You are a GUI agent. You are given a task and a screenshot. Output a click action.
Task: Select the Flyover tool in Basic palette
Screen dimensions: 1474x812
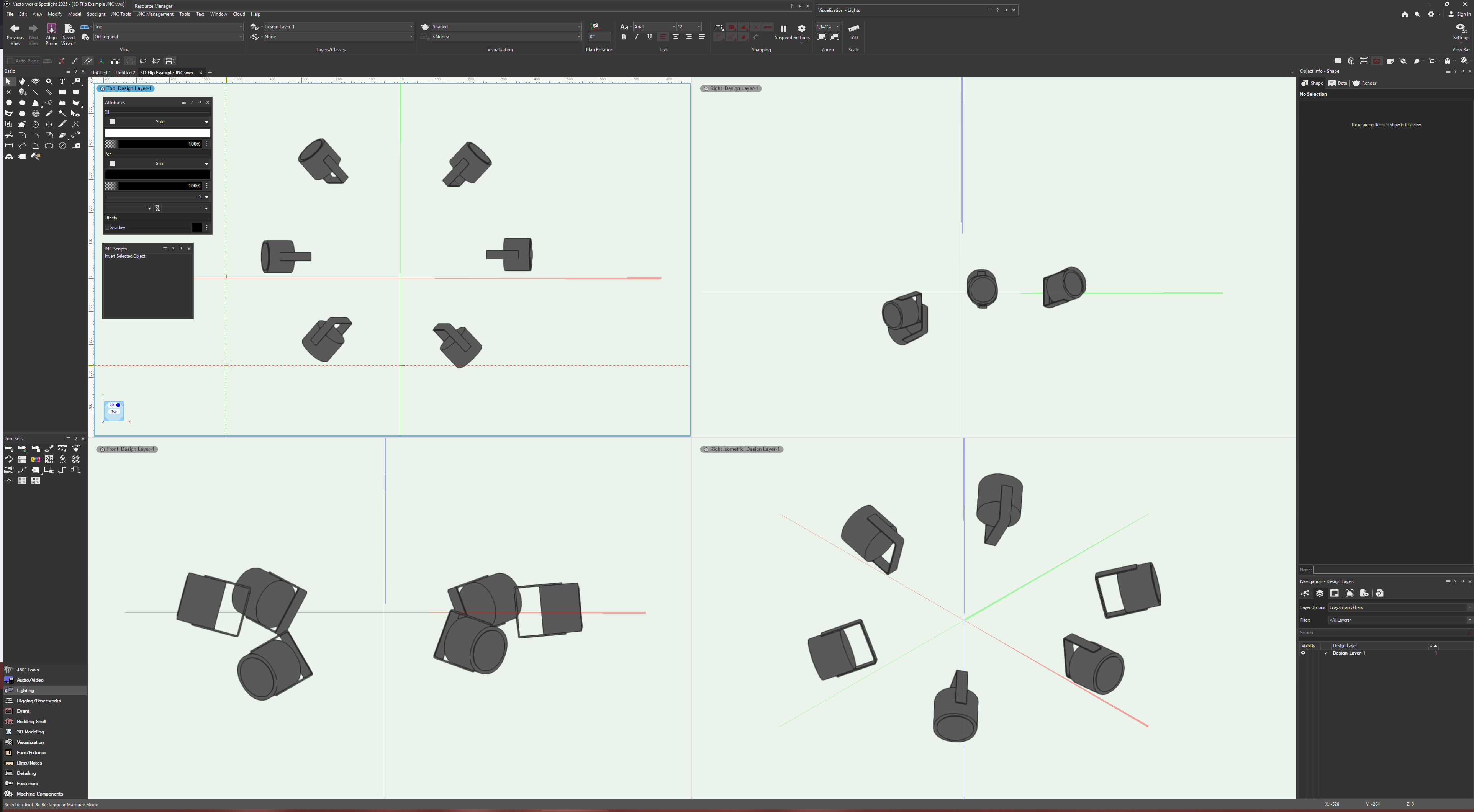tap(36, 81)
